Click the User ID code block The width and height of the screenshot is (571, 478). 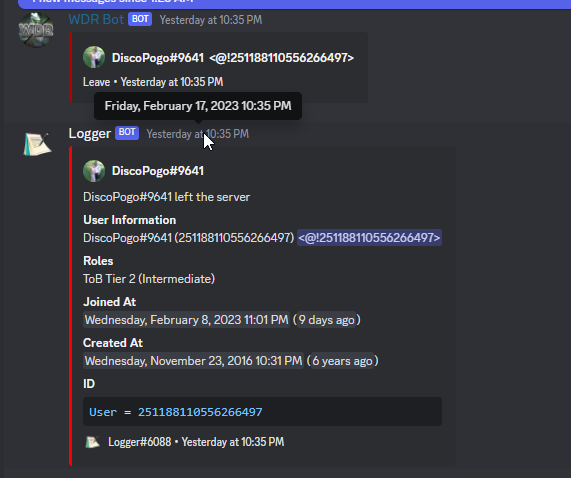click(x=262, y=412)
